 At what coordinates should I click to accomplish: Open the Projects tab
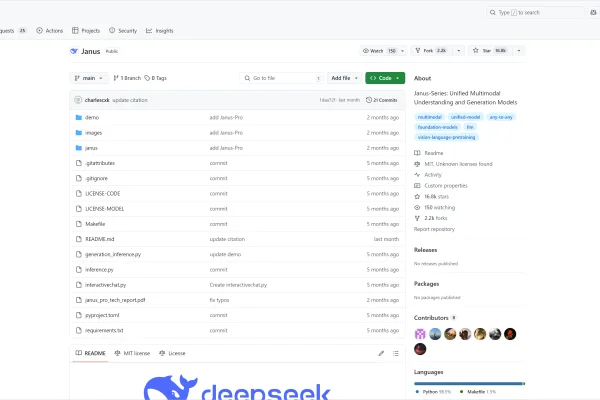pyautogui.click(x=86, y=31)
